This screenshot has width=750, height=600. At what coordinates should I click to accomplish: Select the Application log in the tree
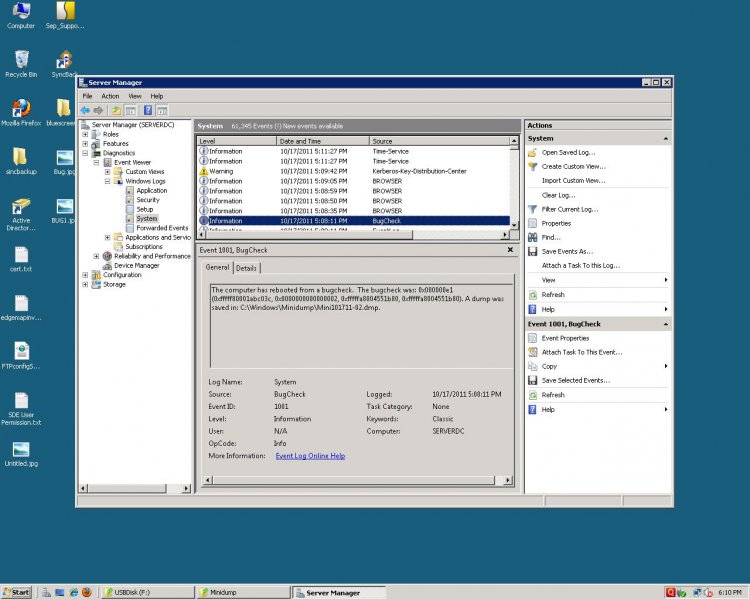[x=152, y=190]
